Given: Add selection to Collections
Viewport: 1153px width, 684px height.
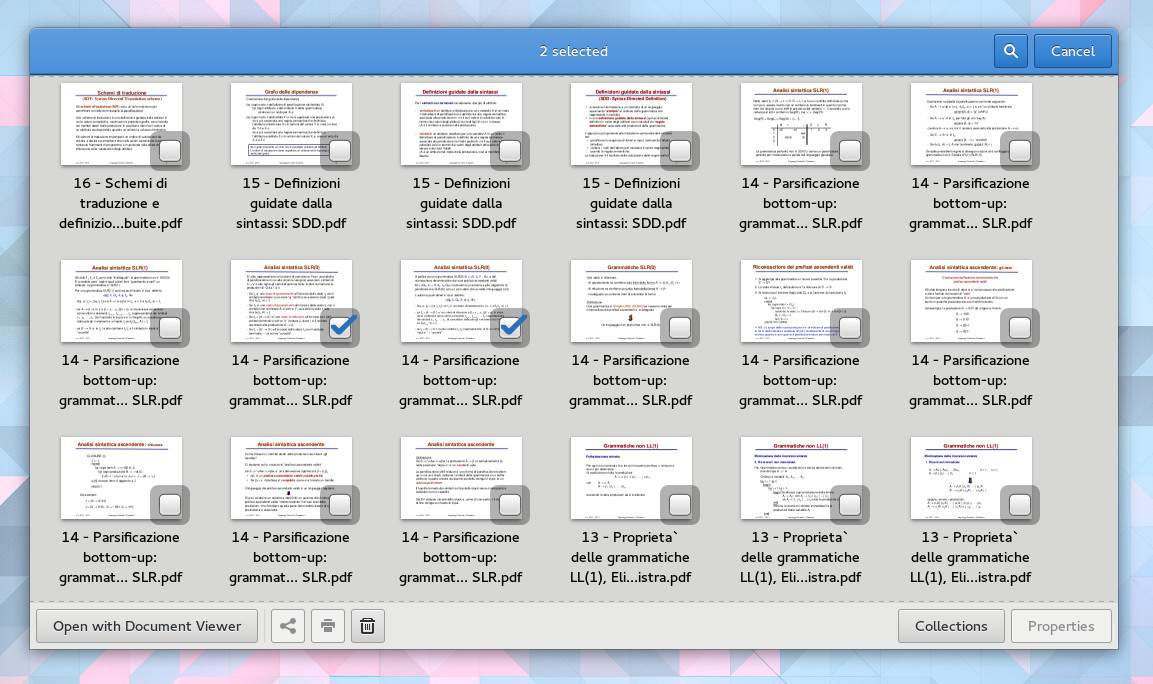Looking at the screenshot, I should pyautogui.click(x=951, y=625).
